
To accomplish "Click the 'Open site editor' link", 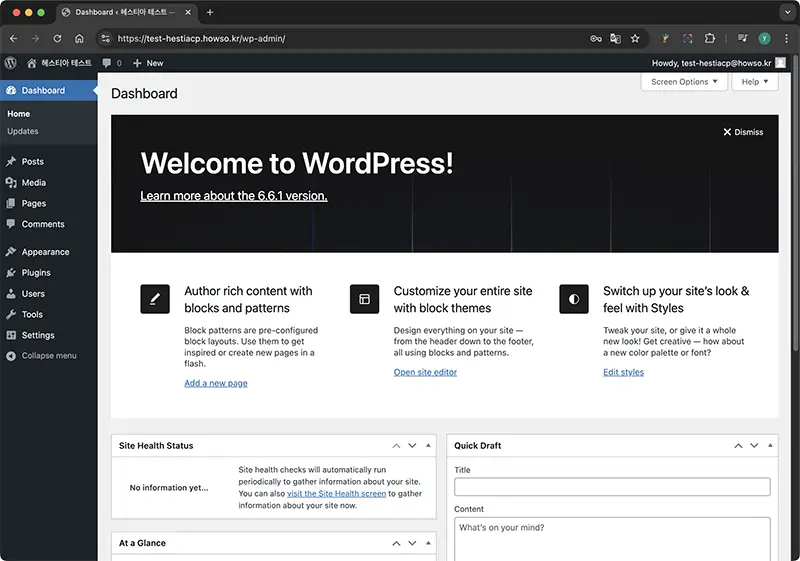I will [425, 372].
